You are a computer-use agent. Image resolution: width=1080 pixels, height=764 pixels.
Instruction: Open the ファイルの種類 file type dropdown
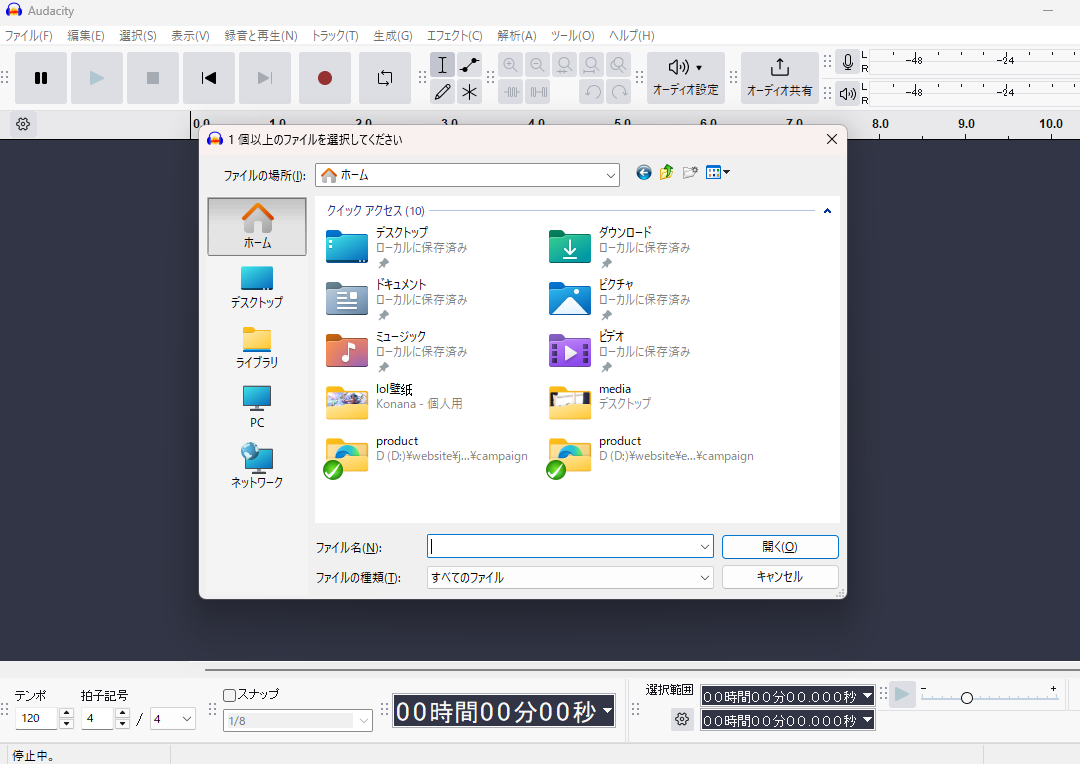click(706, 577)
